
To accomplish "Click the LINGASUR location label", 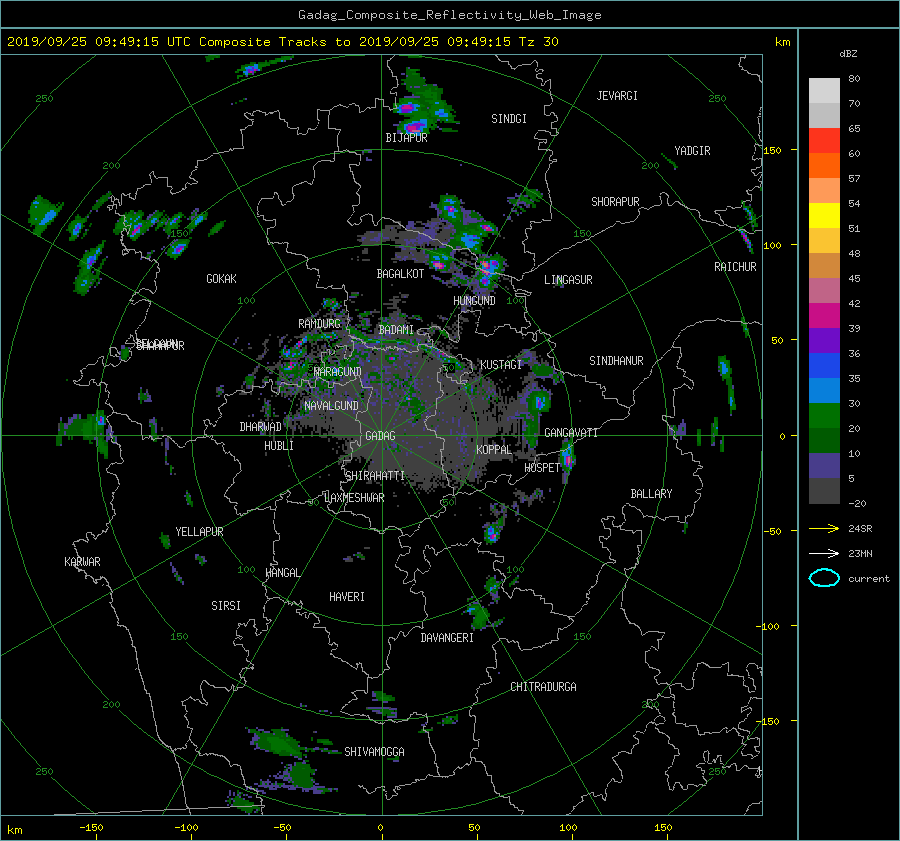I will click(x=568, y=280).
